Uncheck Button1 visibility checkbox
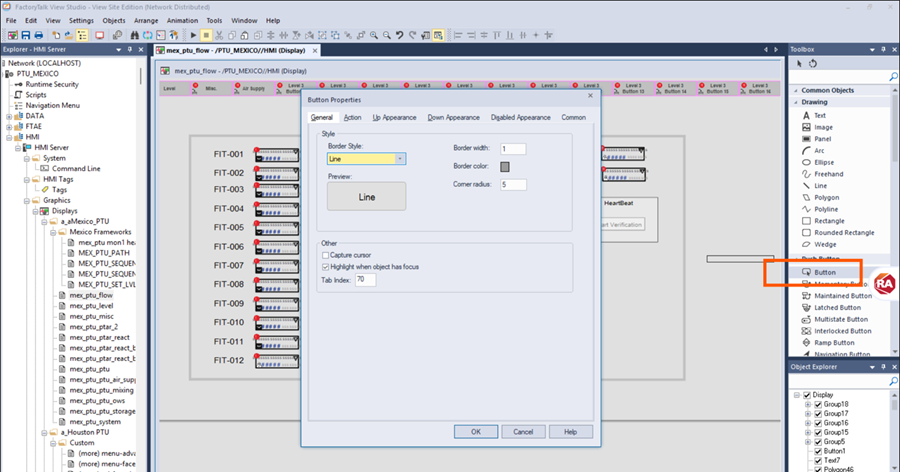Viewport: 900px width, 472px height. (x=818, y=451)
